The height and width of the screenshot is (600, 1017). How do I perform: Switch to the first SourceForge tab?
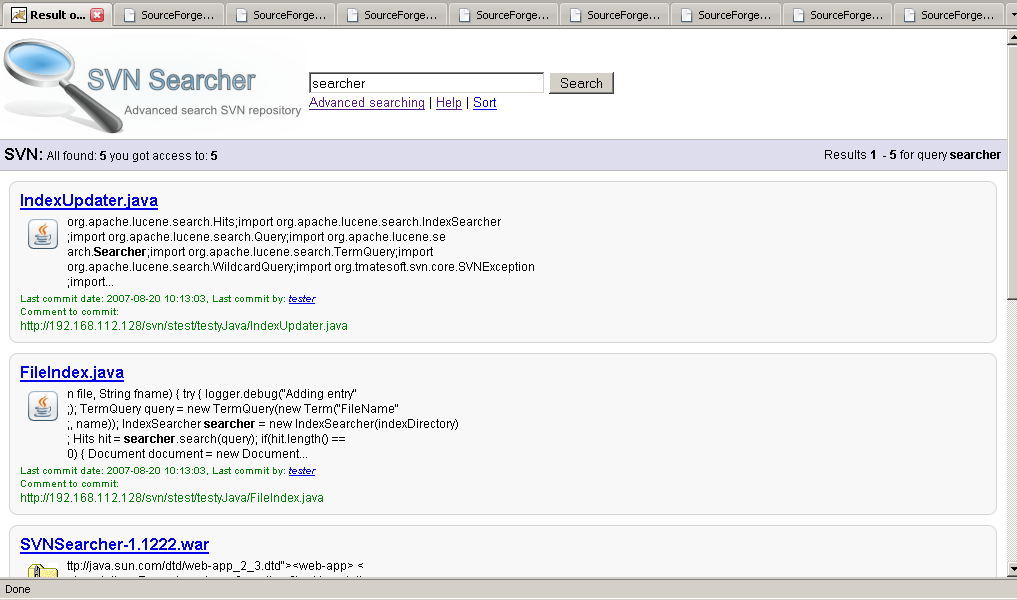(x=168, y=15)
